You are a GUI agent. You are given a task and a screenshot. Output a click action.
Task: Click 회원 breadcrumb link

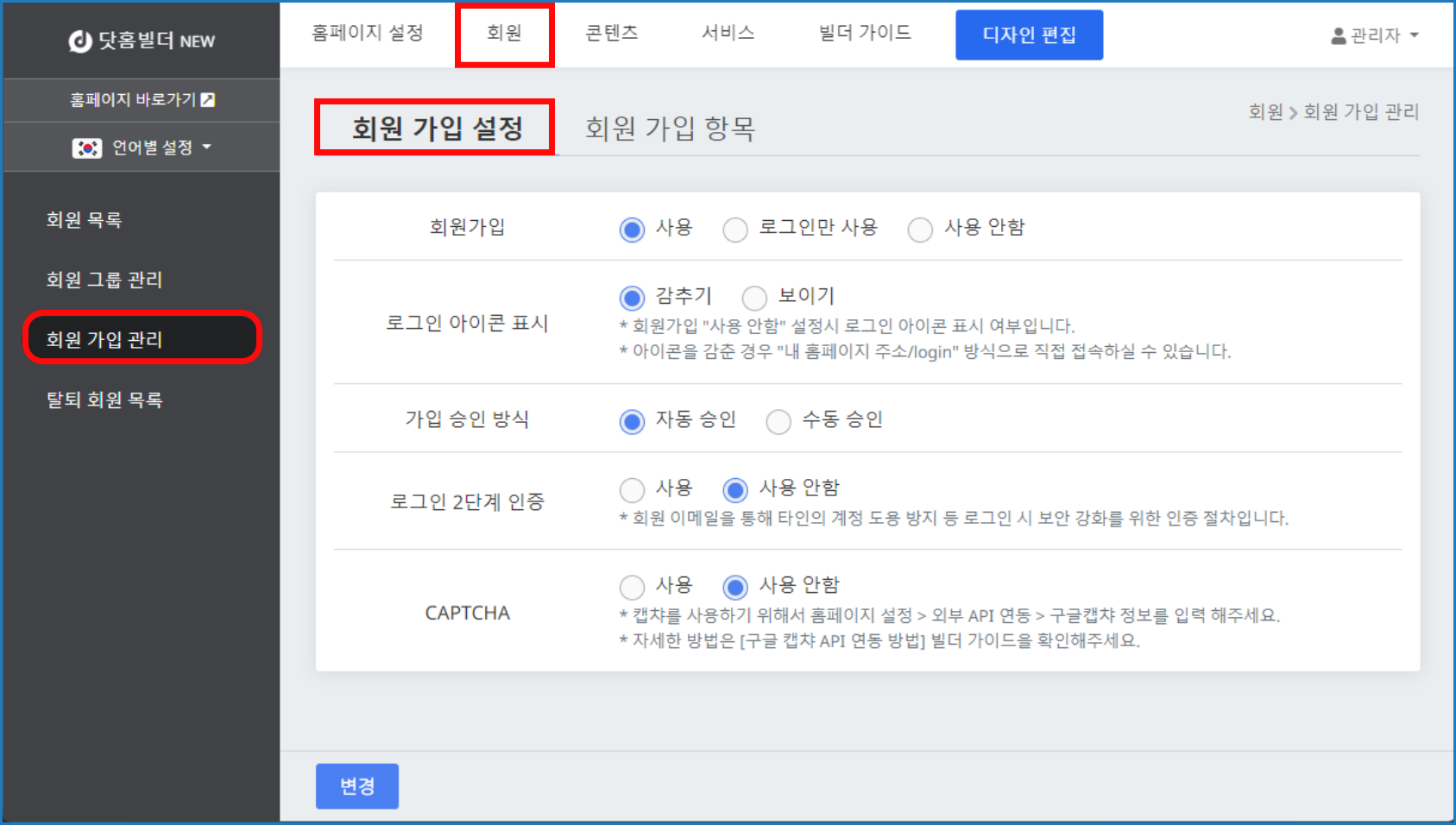(1265, 112)
